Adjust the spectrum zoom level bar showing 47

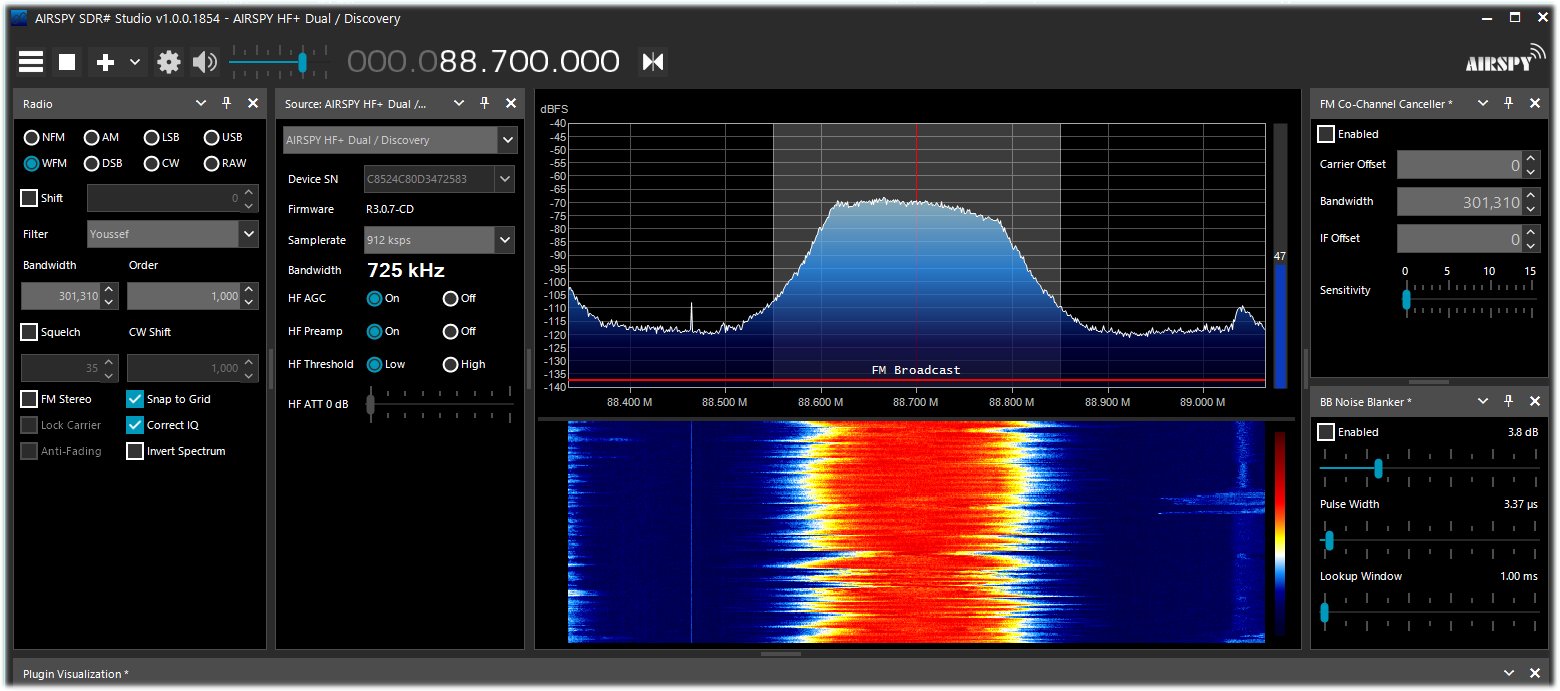pyautogui.click(x=1280, y=255)
